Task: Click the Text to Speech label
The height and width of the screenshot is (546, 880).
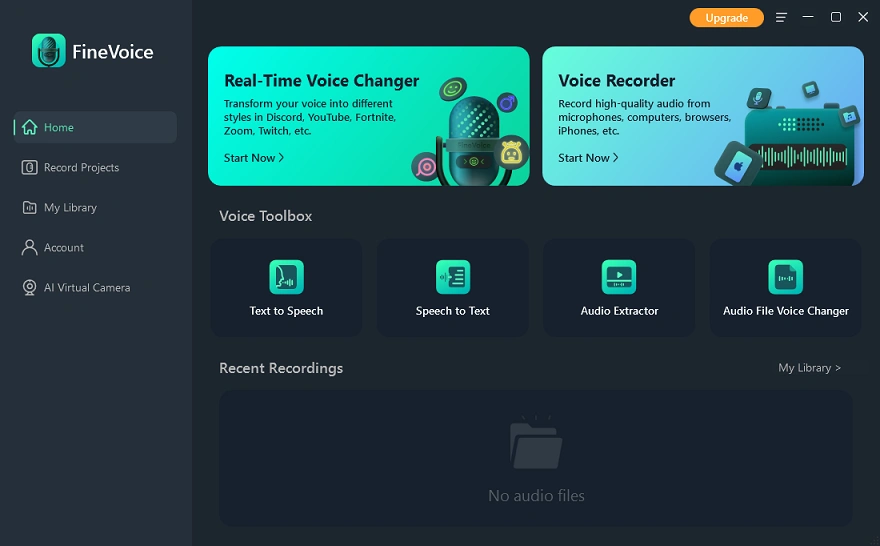Action: (286, 311)
